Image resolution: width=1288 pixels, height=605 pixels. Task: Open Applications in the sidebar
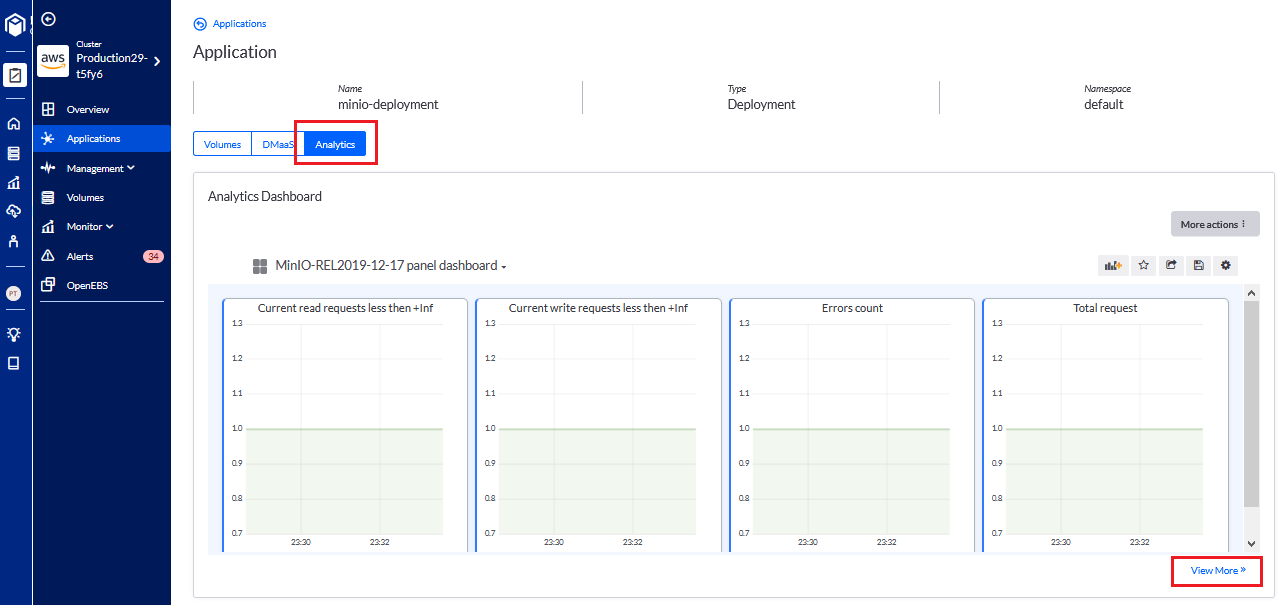[x=101, y=139]
